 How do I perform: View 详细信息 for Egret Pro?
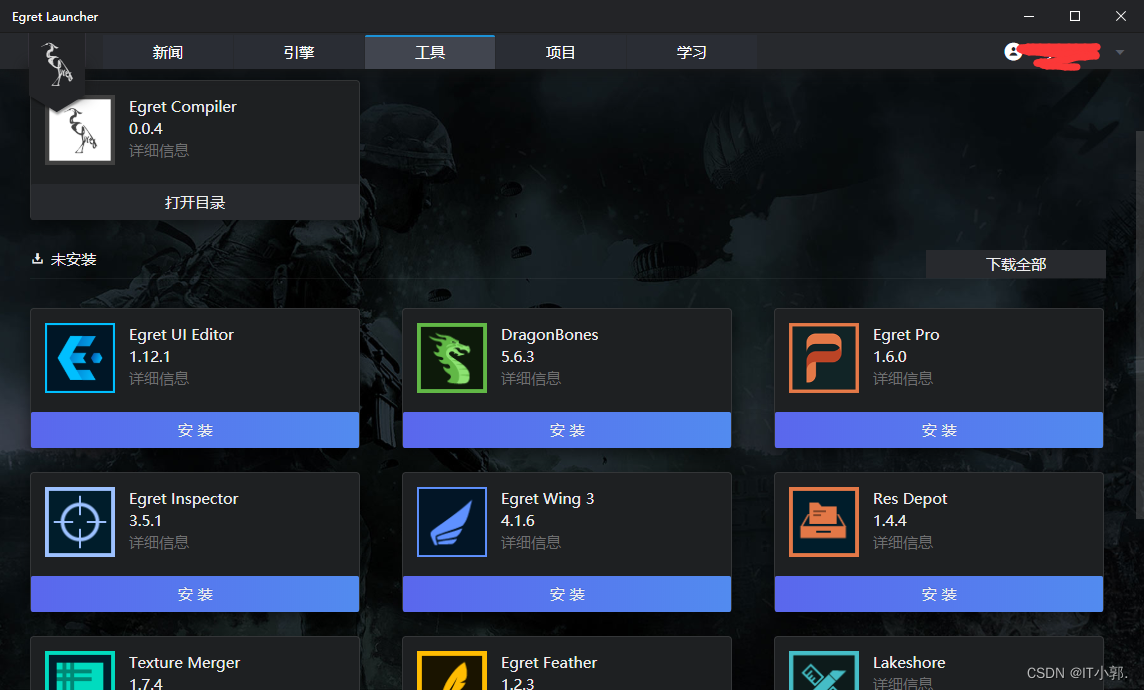point(903,379)
